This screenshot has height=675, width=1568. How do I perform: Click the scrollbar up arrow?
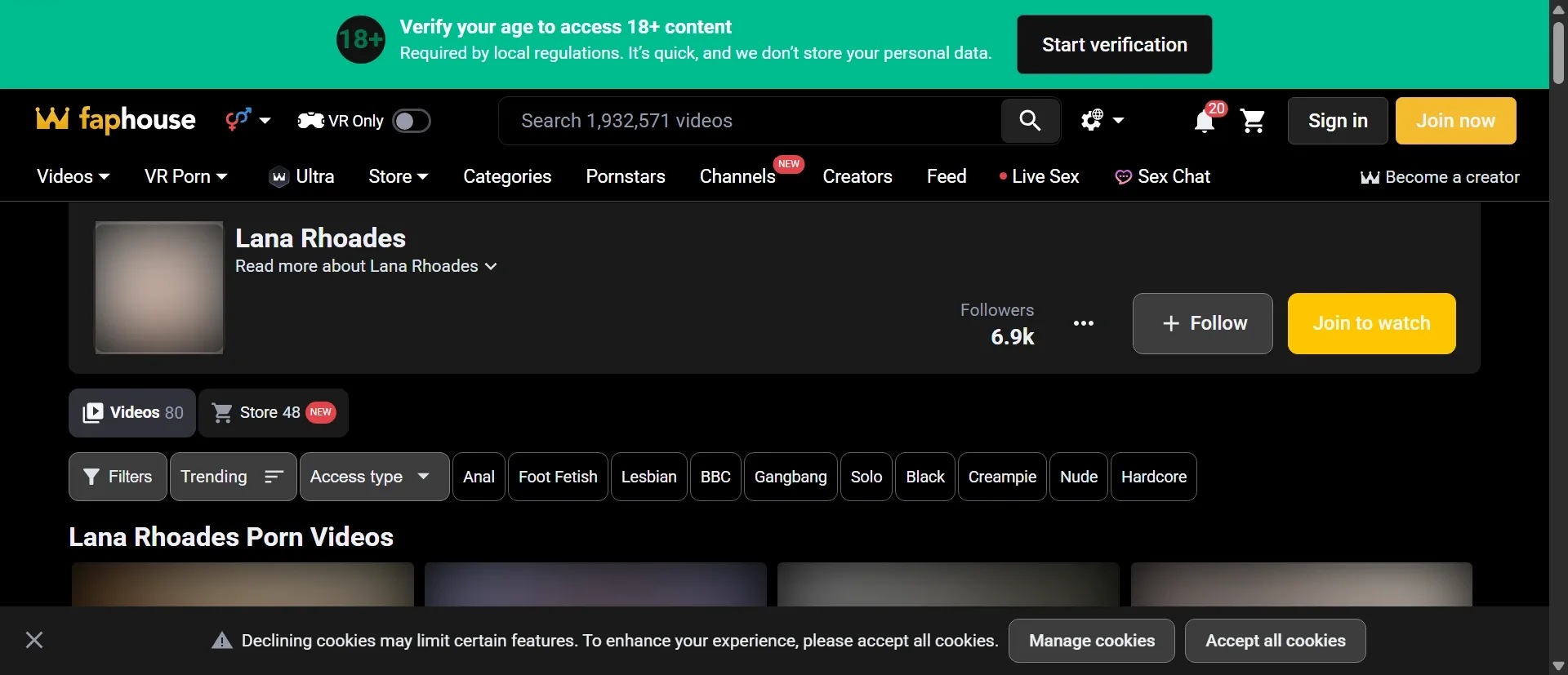pos(1558,9)
